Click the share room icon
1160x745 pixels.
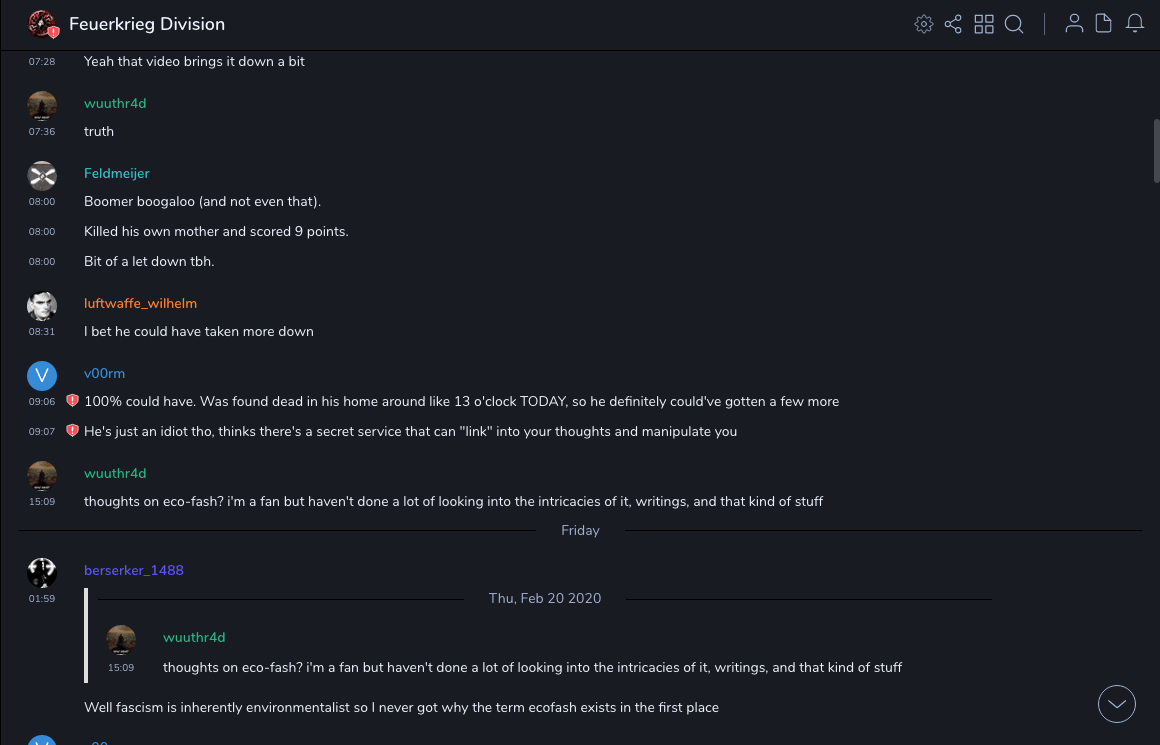click(x=953, y=24)
